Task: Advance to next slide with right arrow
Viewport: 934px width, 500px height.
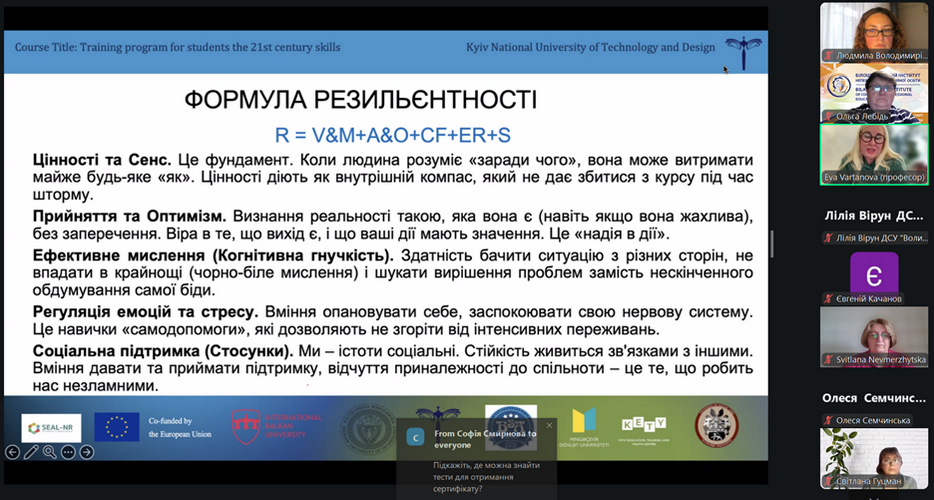Action: [x=87, y=452]
